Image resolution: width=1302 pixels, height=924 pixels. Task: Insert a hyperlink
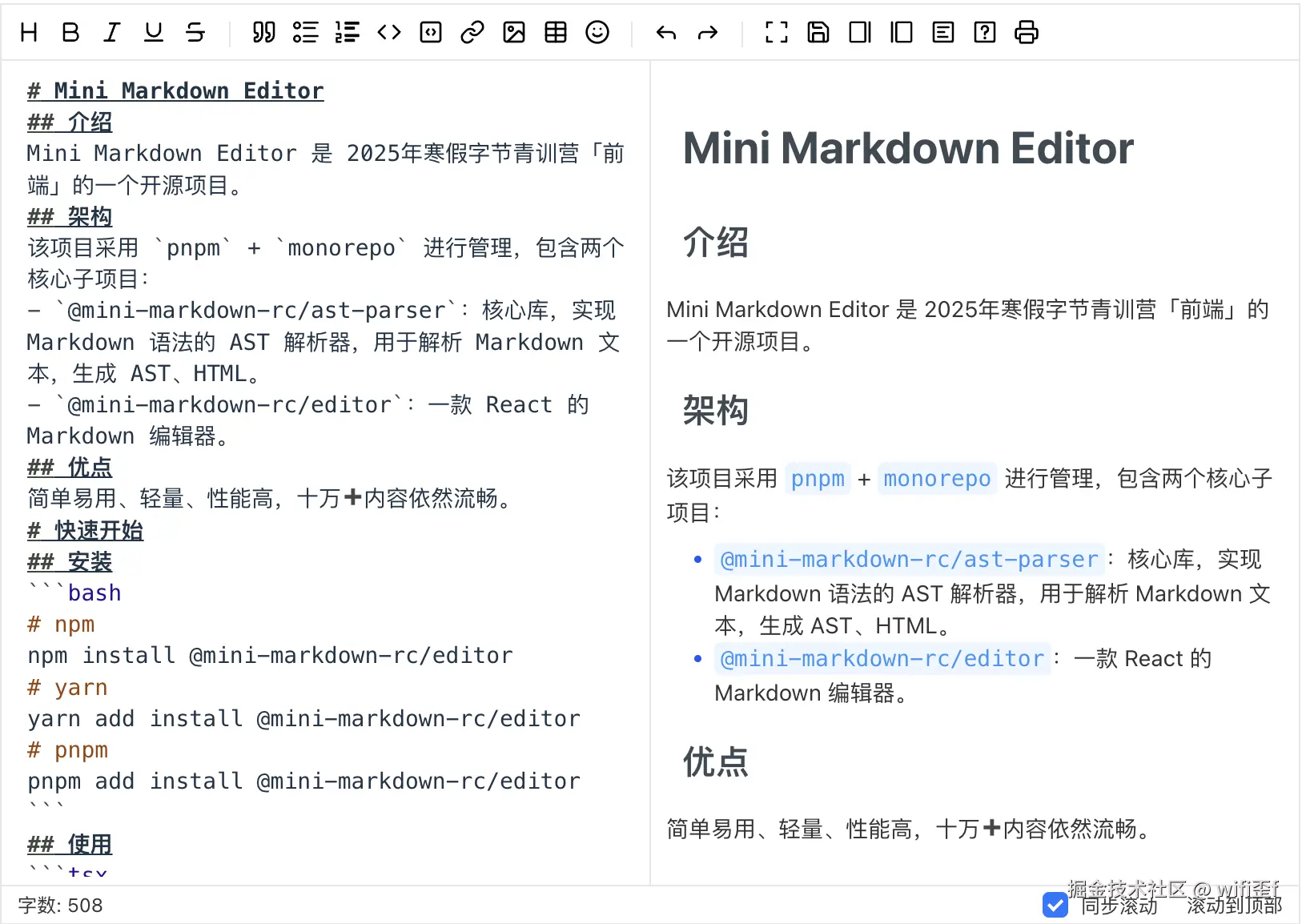pos(472,32)
